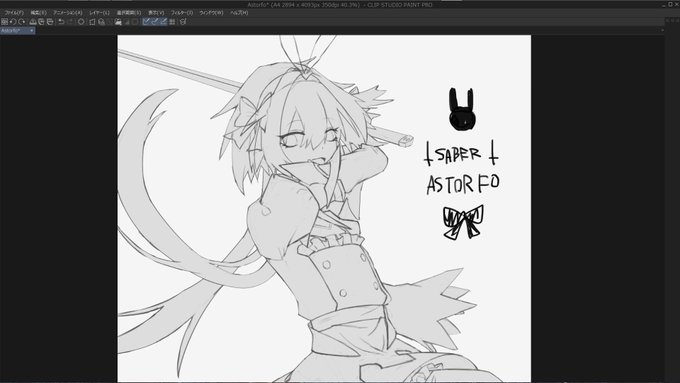Click the black bunny drawing on canvas
The height and width of the screenshot is (383, 680).
pos(461,109)
